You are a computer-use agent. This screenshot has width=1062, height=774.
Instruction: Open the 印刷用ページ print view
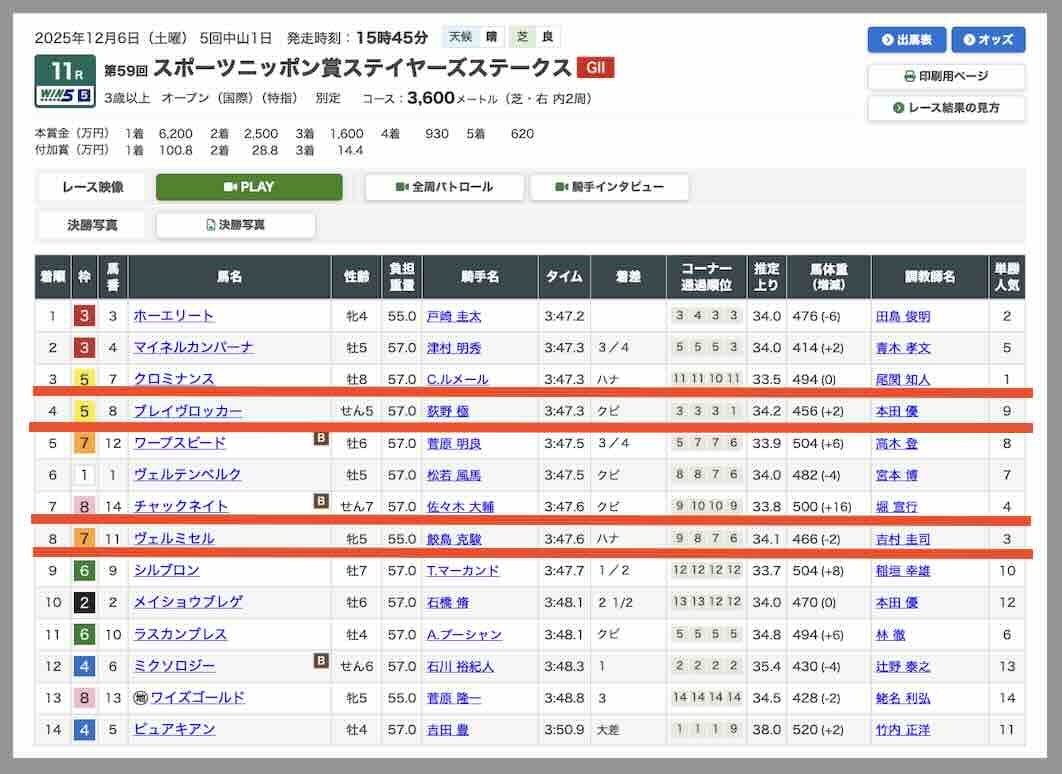point(946,76)
